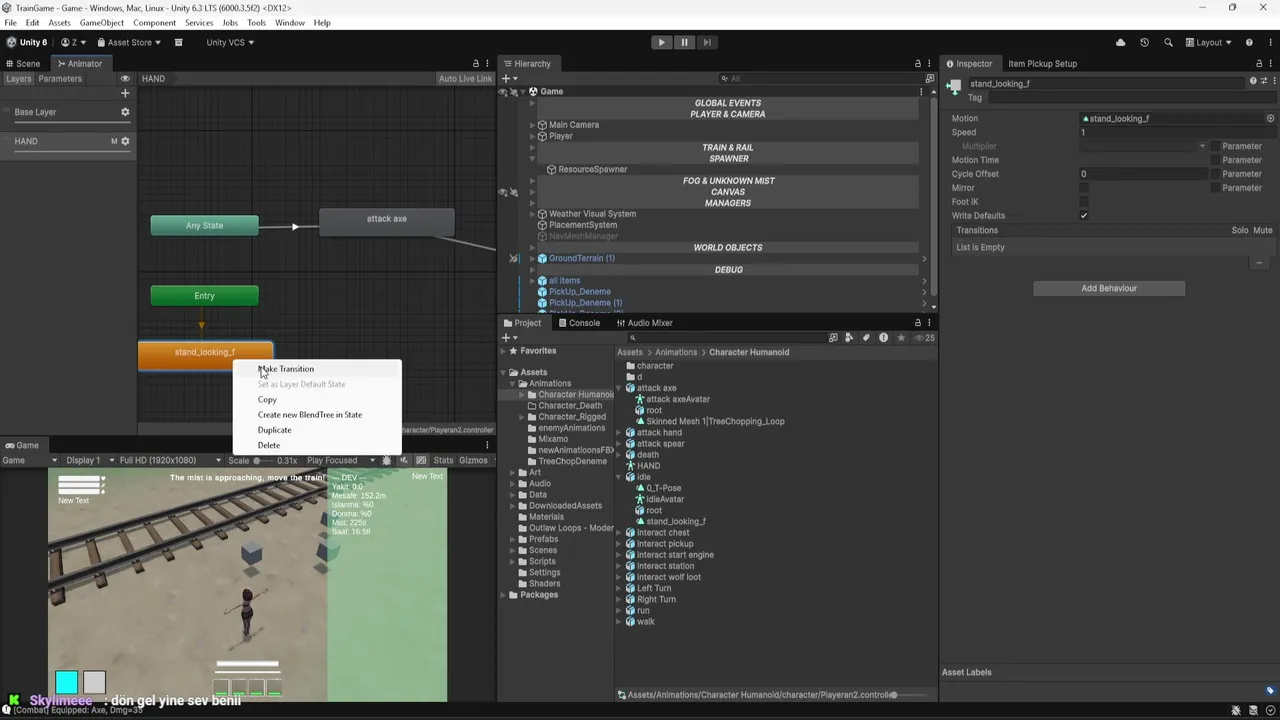Switch to Item Pickup Setup tab
This screenshot has width=1280, height=720.
point(1042,63)
